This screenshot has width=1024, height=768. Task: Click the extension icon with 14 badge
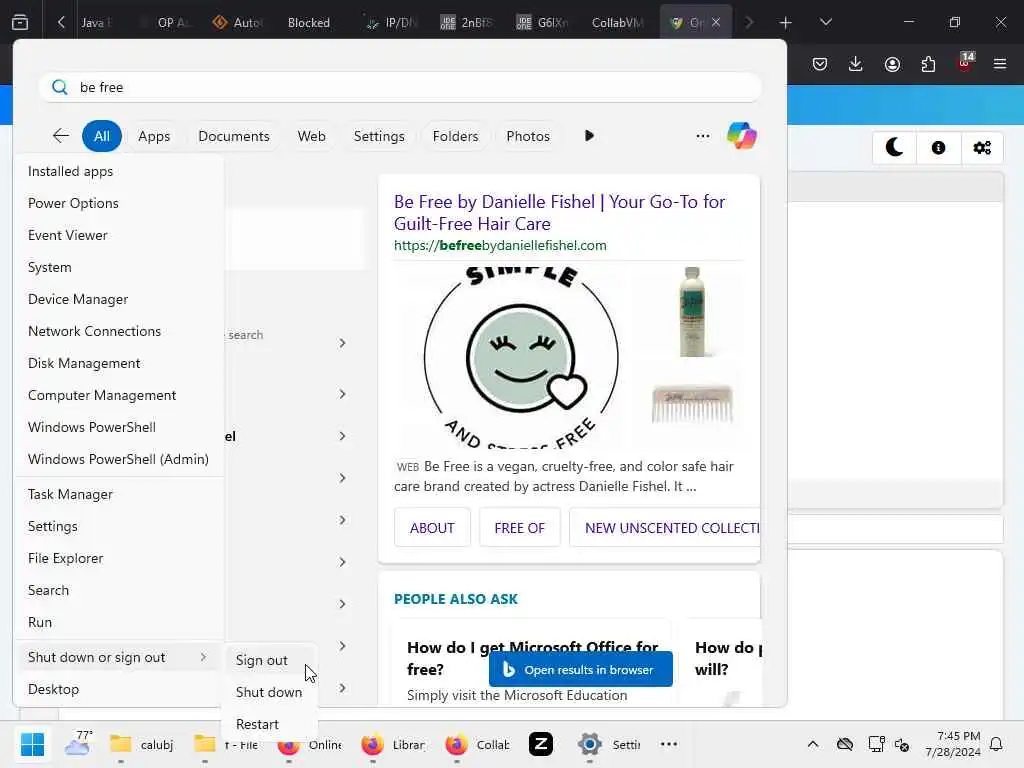[x=965, y=62]
